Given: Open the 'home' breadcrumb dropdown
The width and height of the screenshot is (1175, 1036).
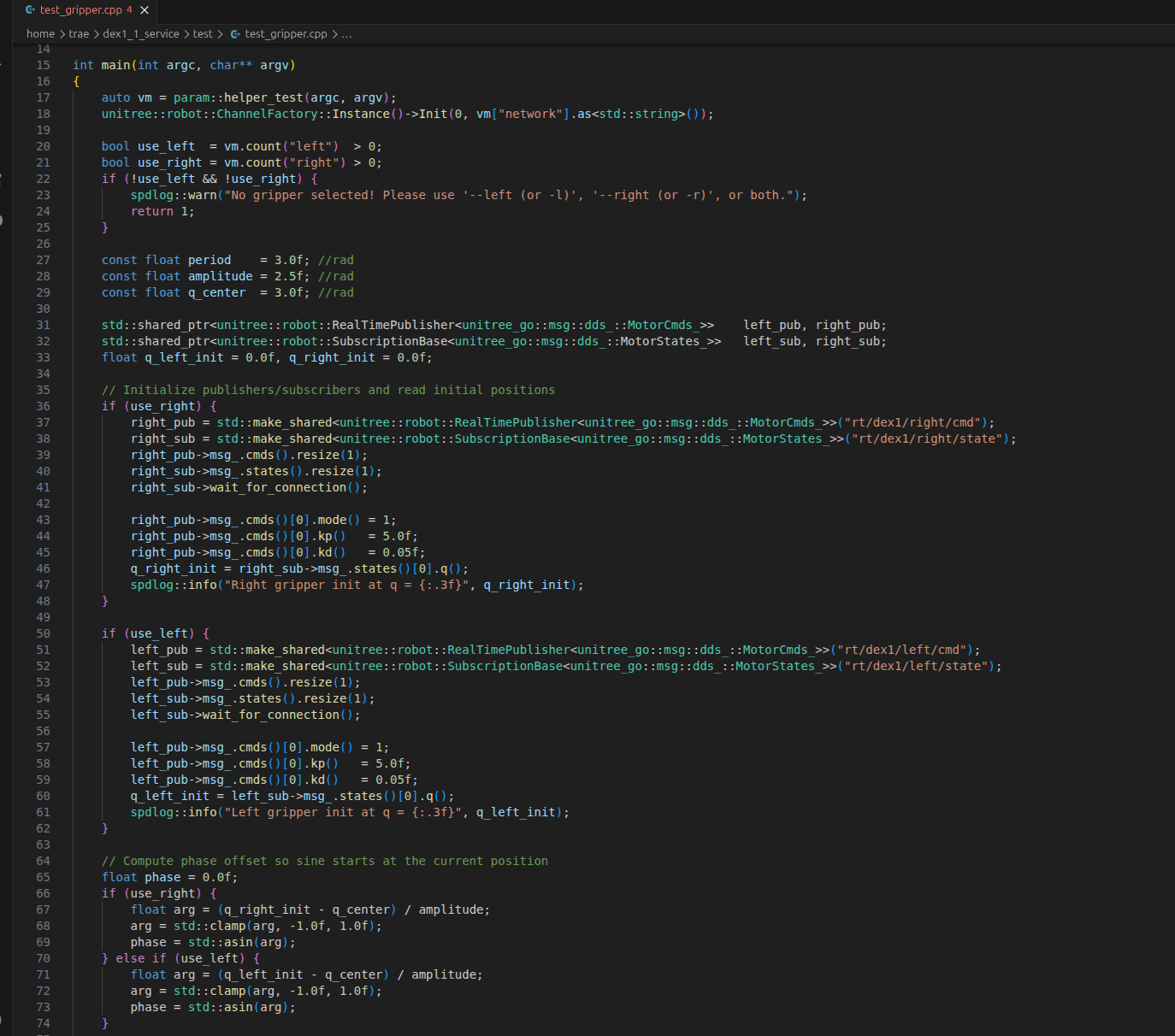Looking at the screenshot, I should (x=40, y=34).
